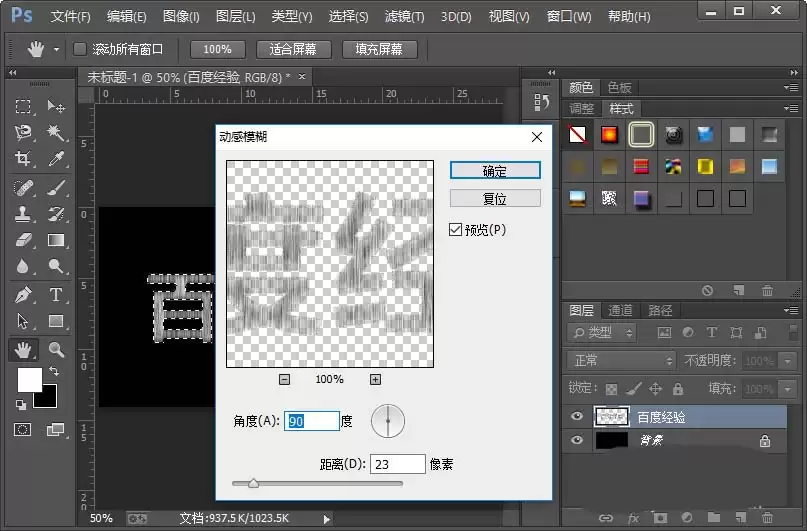
Task: Select the Horizontal Type tool
Action: tap(56, 295)
